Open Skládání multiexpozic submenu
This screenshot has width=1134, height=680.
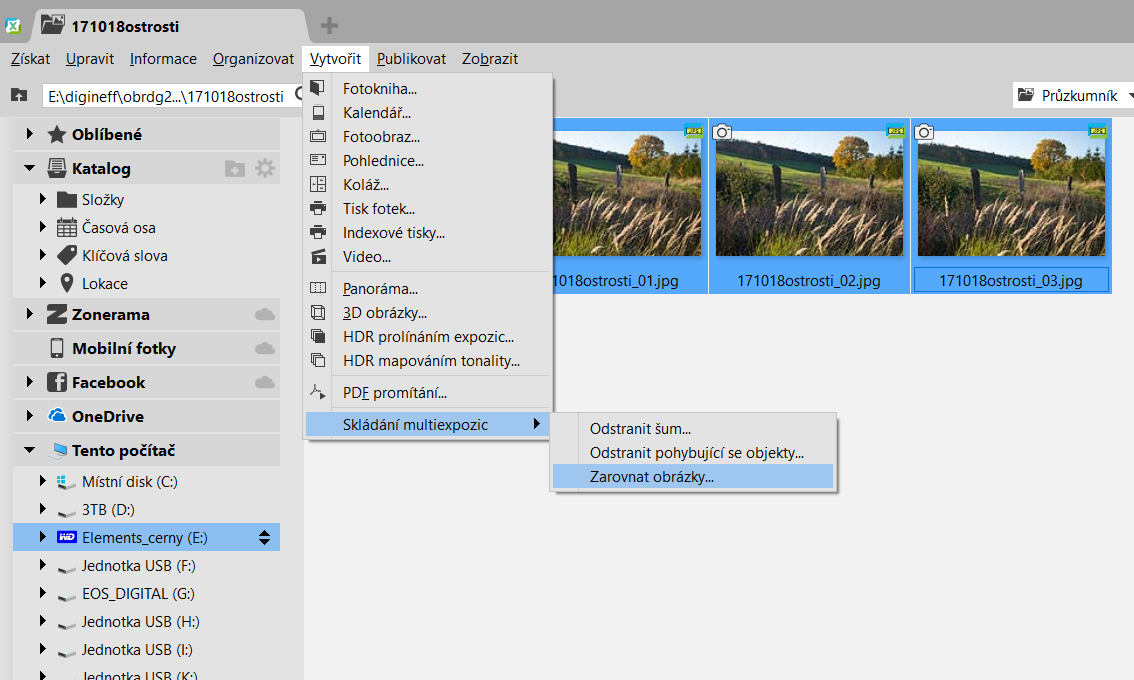427,425
